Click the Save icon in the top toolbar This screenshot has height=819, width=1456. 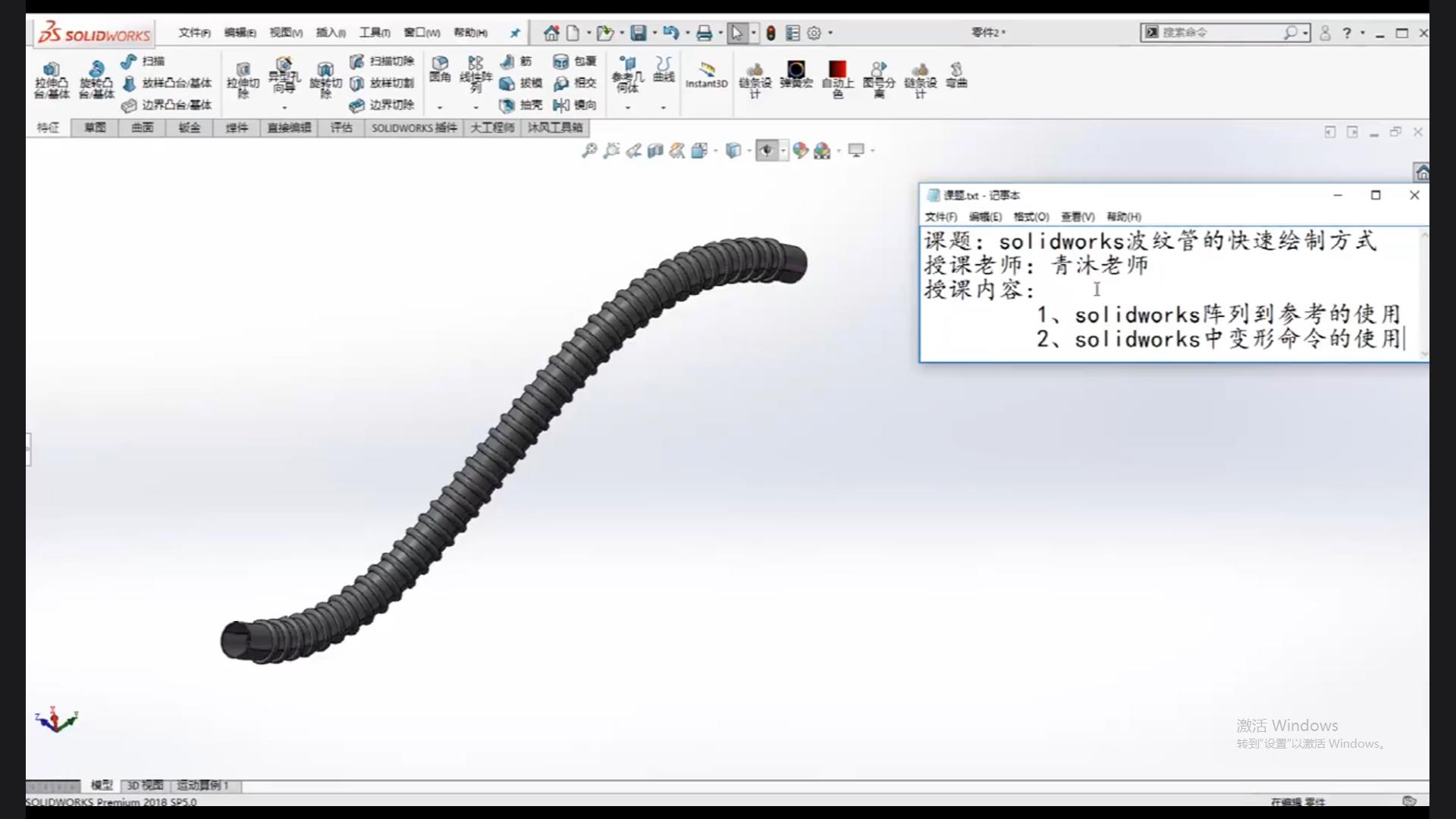(x=639, y=33)
